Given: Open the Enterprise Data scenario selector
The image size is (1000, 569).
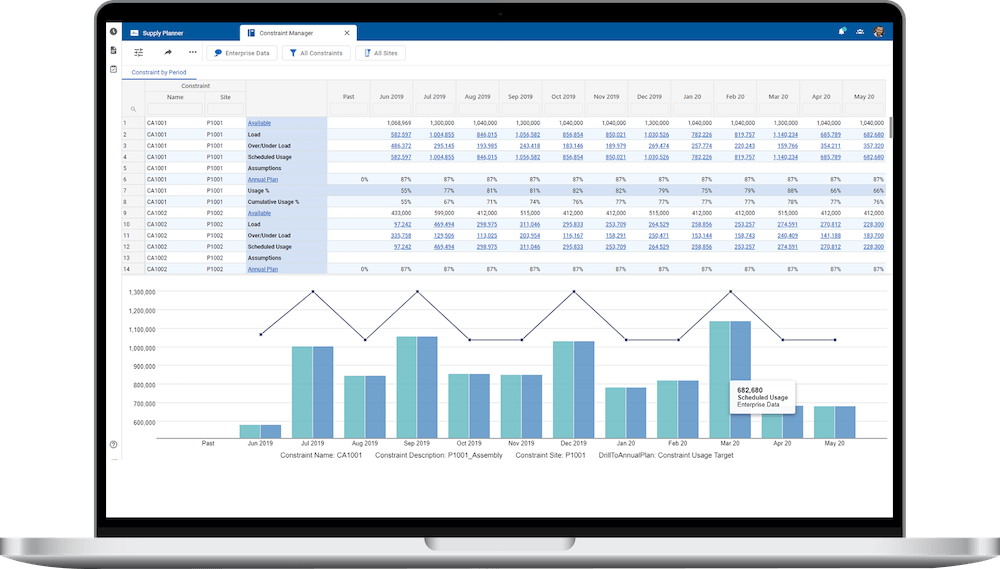Looking at the screenshot, I should [x=241, y=53].
